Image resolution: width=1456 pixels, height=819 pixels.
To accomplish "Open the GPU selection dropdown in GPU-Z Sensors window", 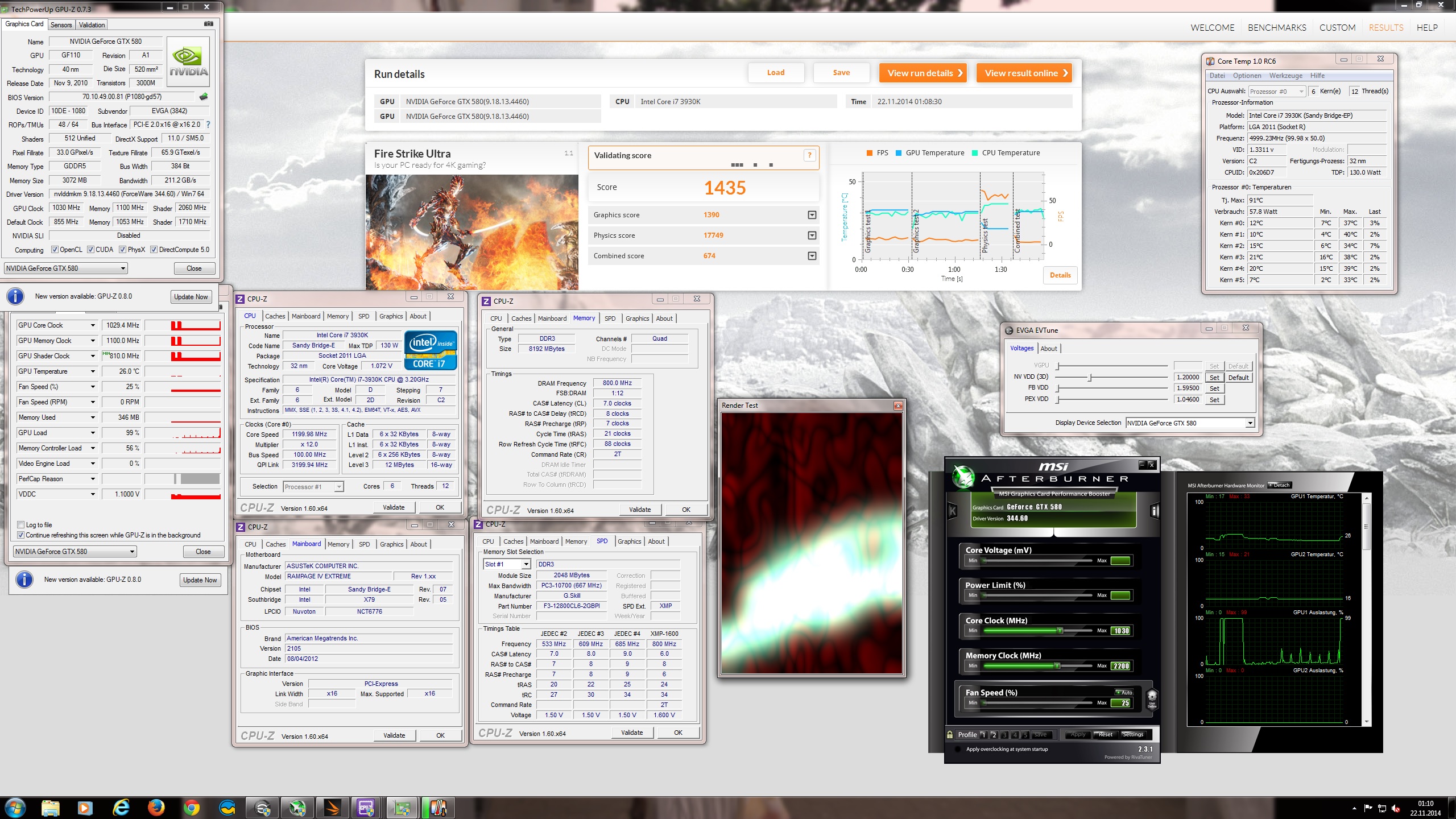I will coord(75,552).
